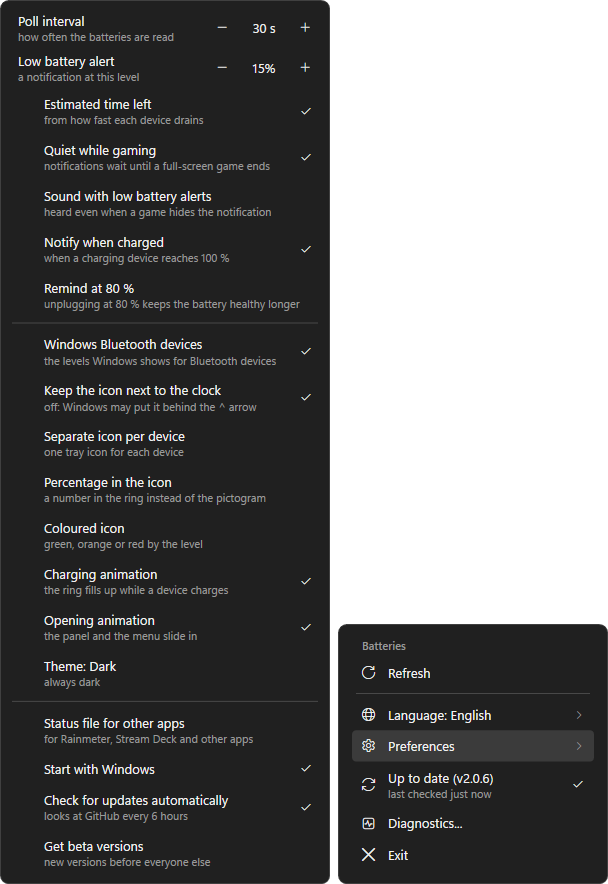Click 'how often the batteries are read' text

(96, 37)
